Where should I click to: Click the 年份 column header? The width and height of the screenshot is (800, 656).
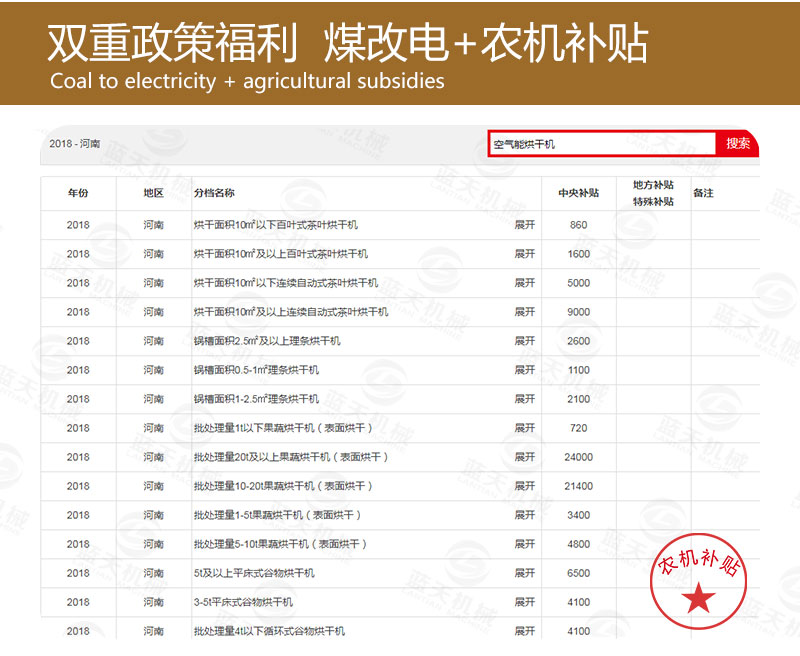[x=76, y=193]
